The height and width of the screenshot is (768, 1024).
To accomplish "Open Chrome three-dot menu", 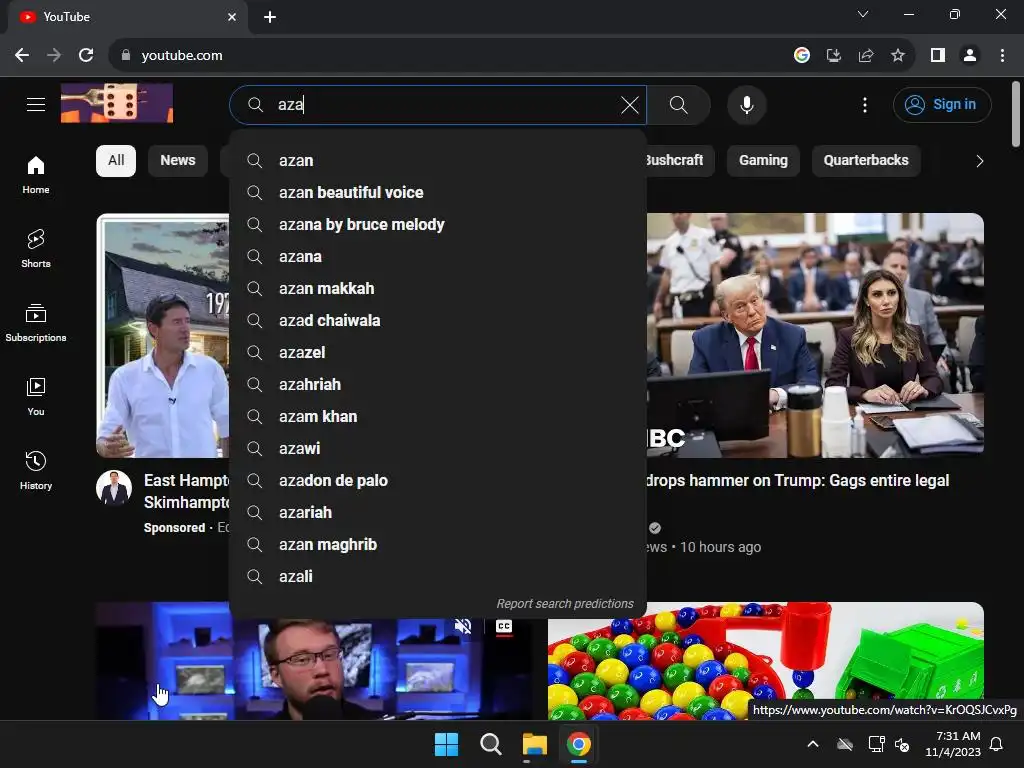I will 1002,56.
